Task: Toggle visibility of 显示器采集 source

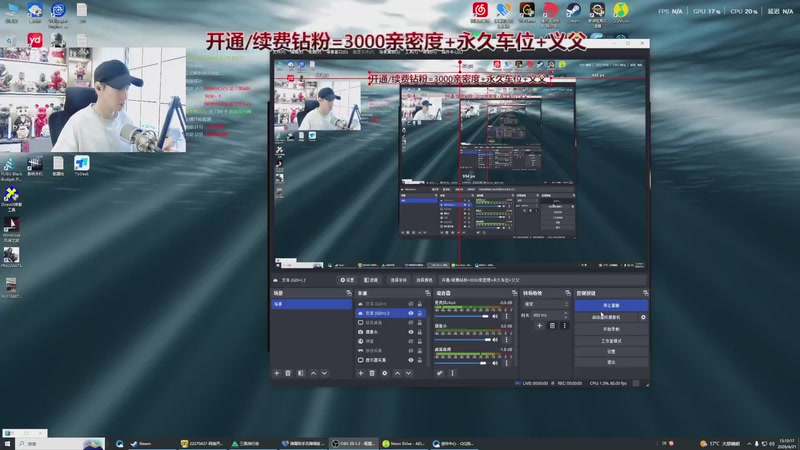Action: click(411, 360)
